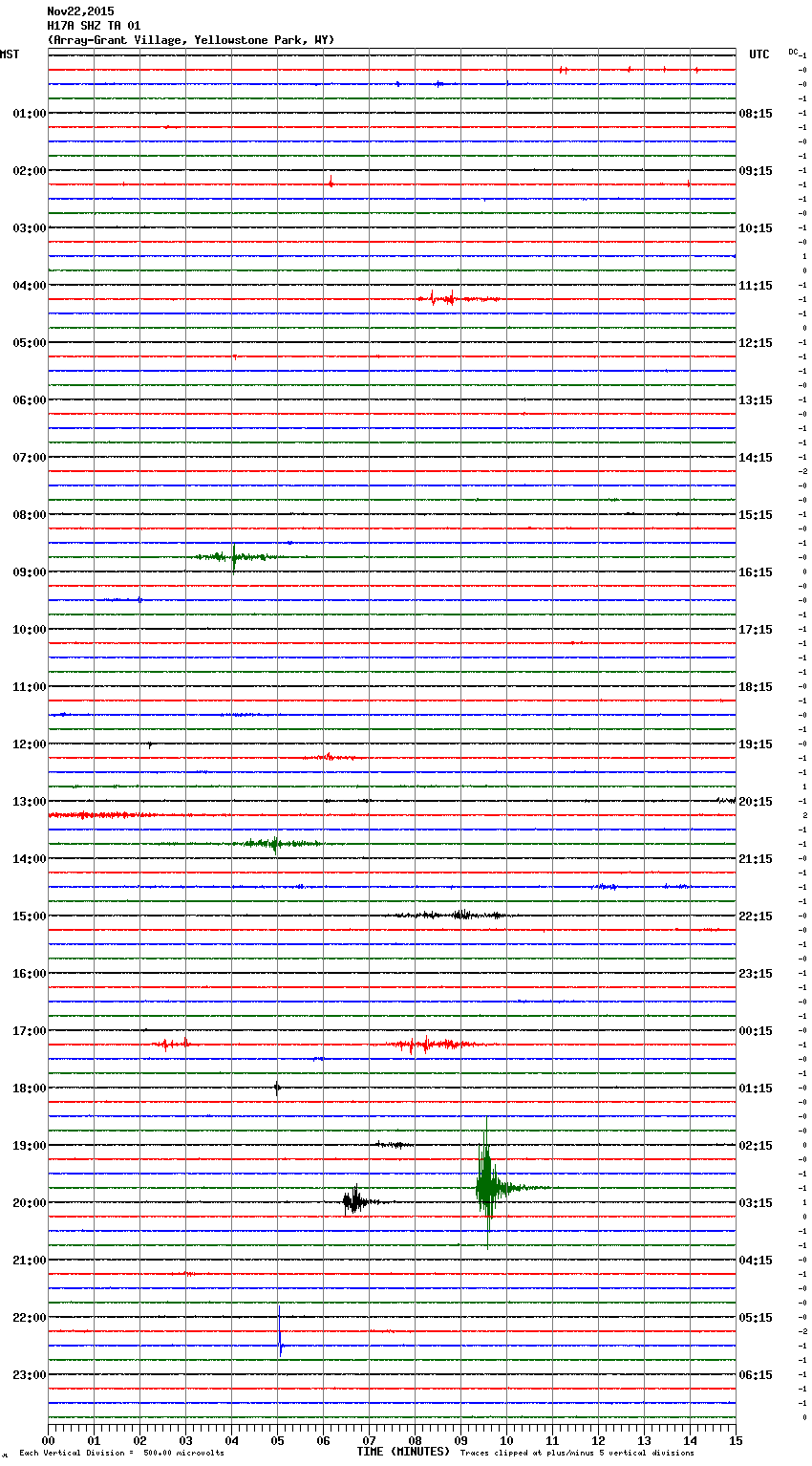
Task: Select the H17A SHZ TA 01 station label
Action: click(x=94, y=26)
